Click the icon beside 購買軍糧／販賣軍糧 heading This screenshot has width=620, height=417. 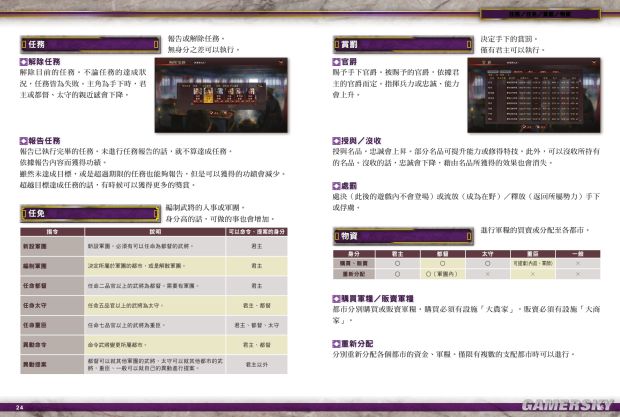click(x=335, y=299)
